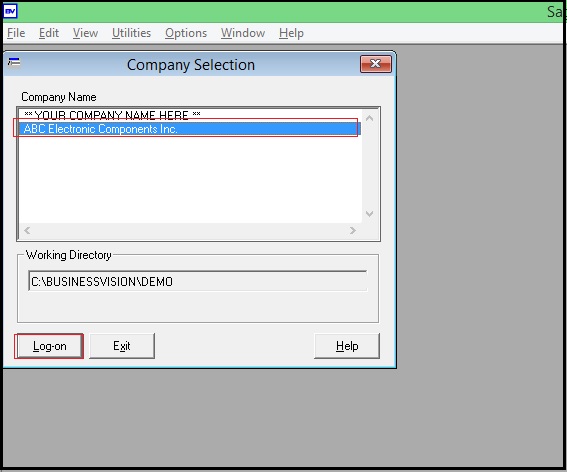Click the Exit button

(122, 346)
